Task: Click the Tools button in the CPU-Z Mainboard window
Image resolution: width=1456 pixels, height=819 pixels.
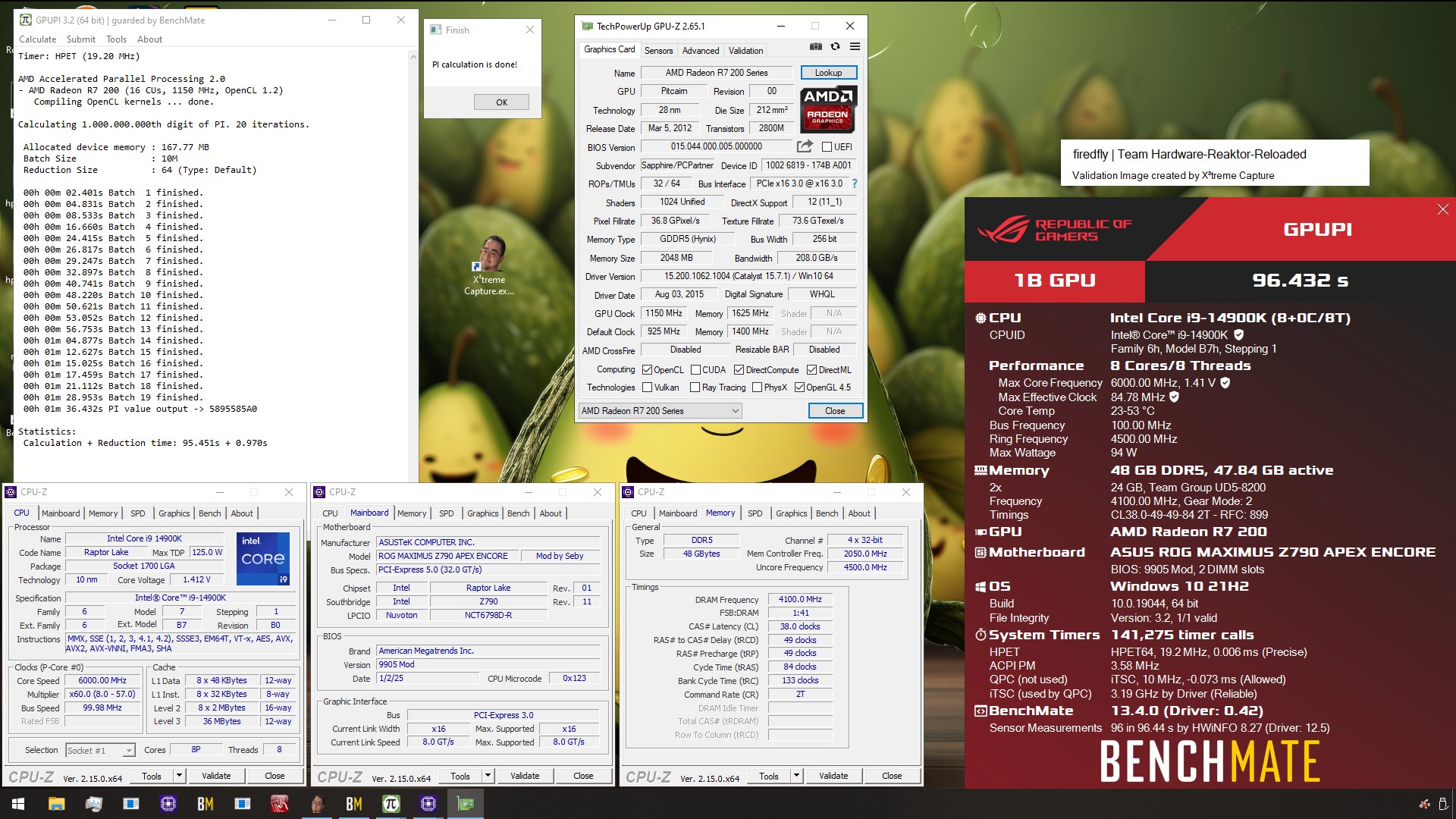Action: pos(460,776)
